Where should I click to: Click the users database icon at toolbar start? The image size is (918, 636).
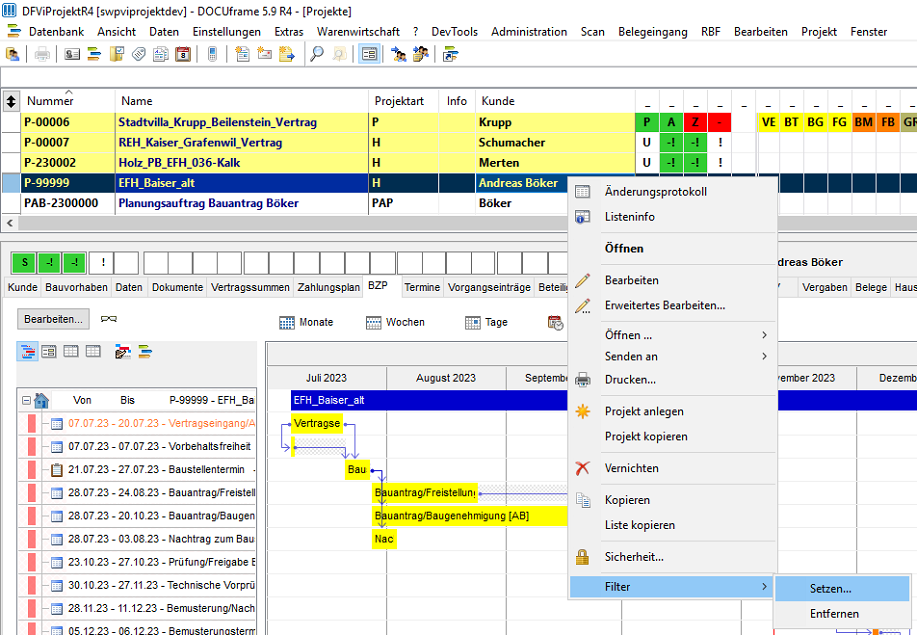12,55
